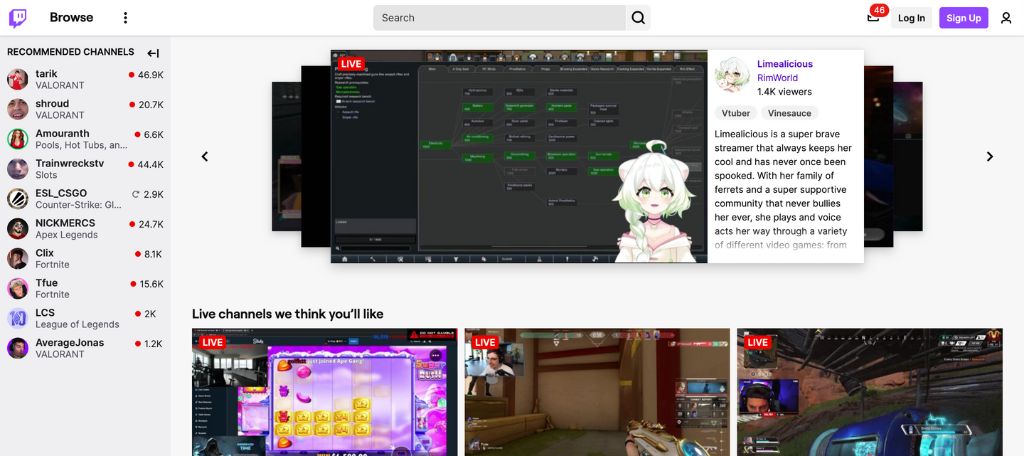Show next featured stream in carousel

989,156
